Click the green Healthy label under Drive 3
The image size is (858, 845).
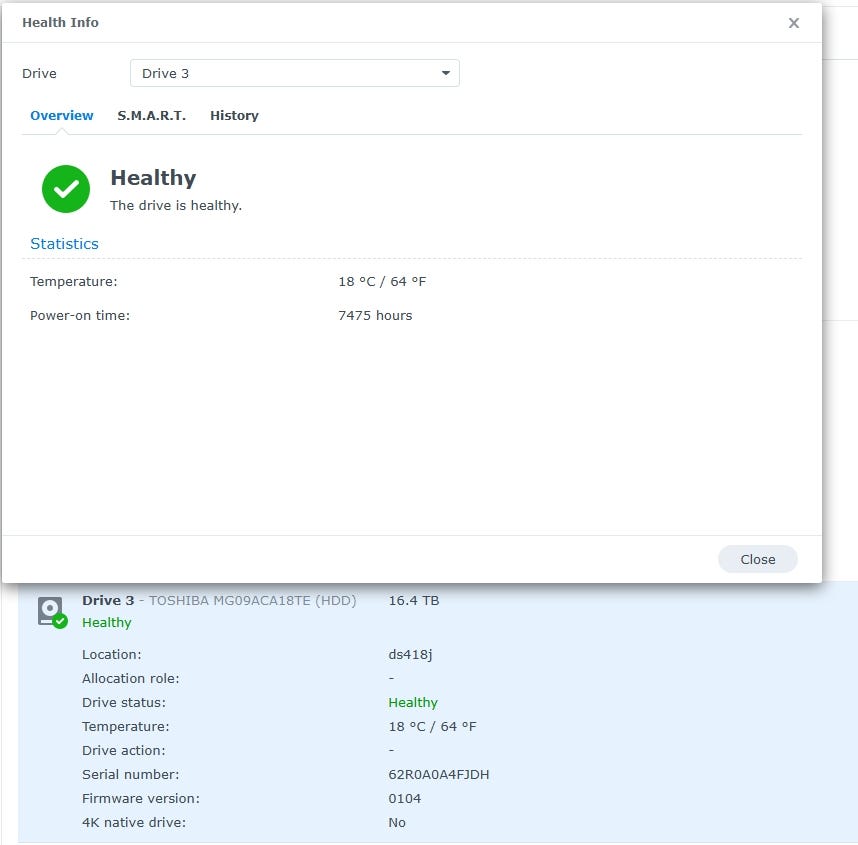point(107,623)
